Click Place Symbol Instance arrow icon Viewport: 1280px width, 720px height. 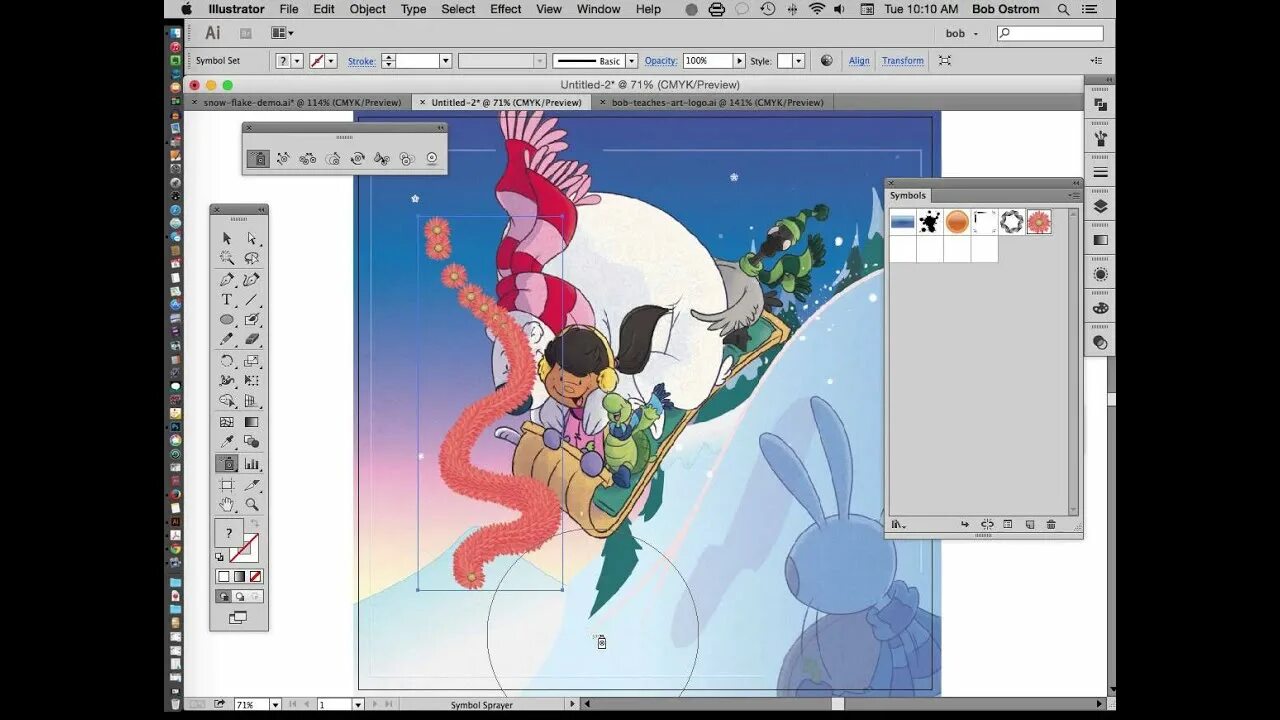tap(965, 524)
